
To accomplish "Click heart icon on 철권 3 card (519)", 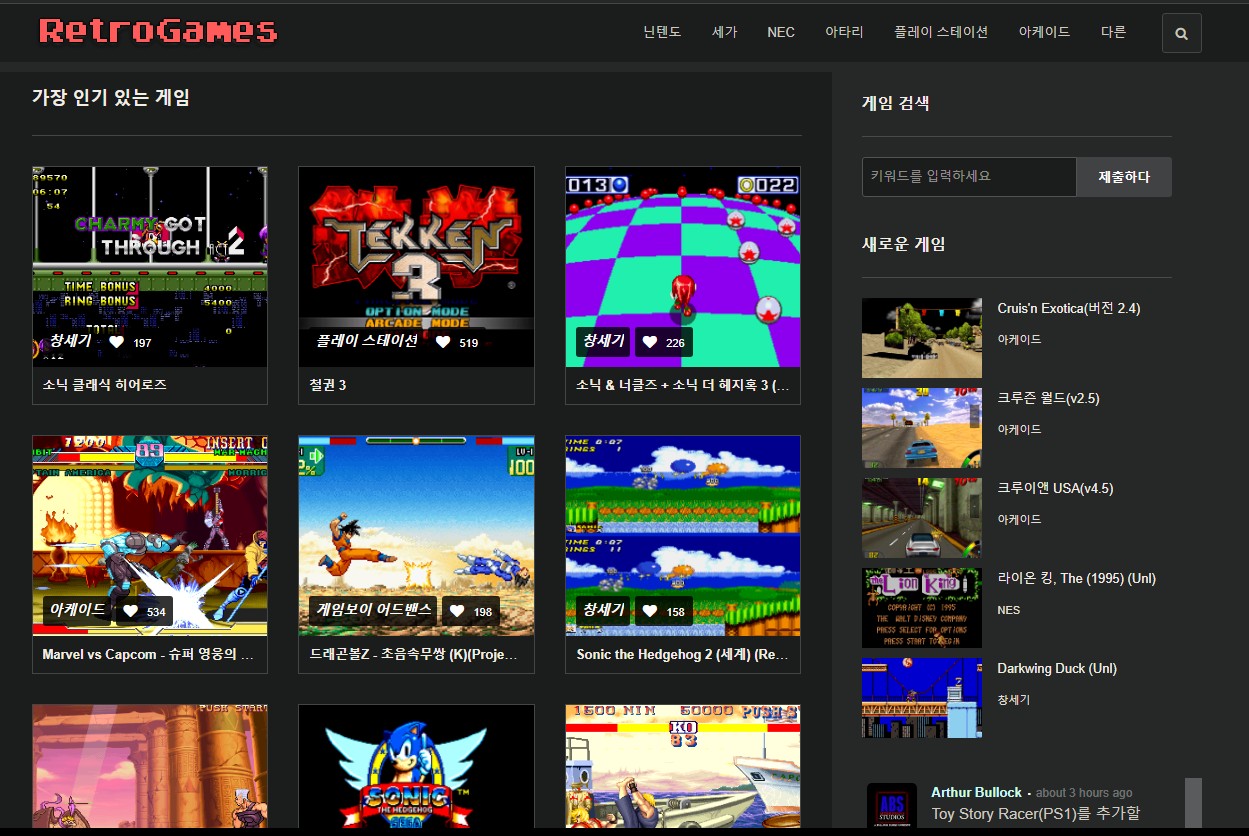I will [x=443, y=342].
